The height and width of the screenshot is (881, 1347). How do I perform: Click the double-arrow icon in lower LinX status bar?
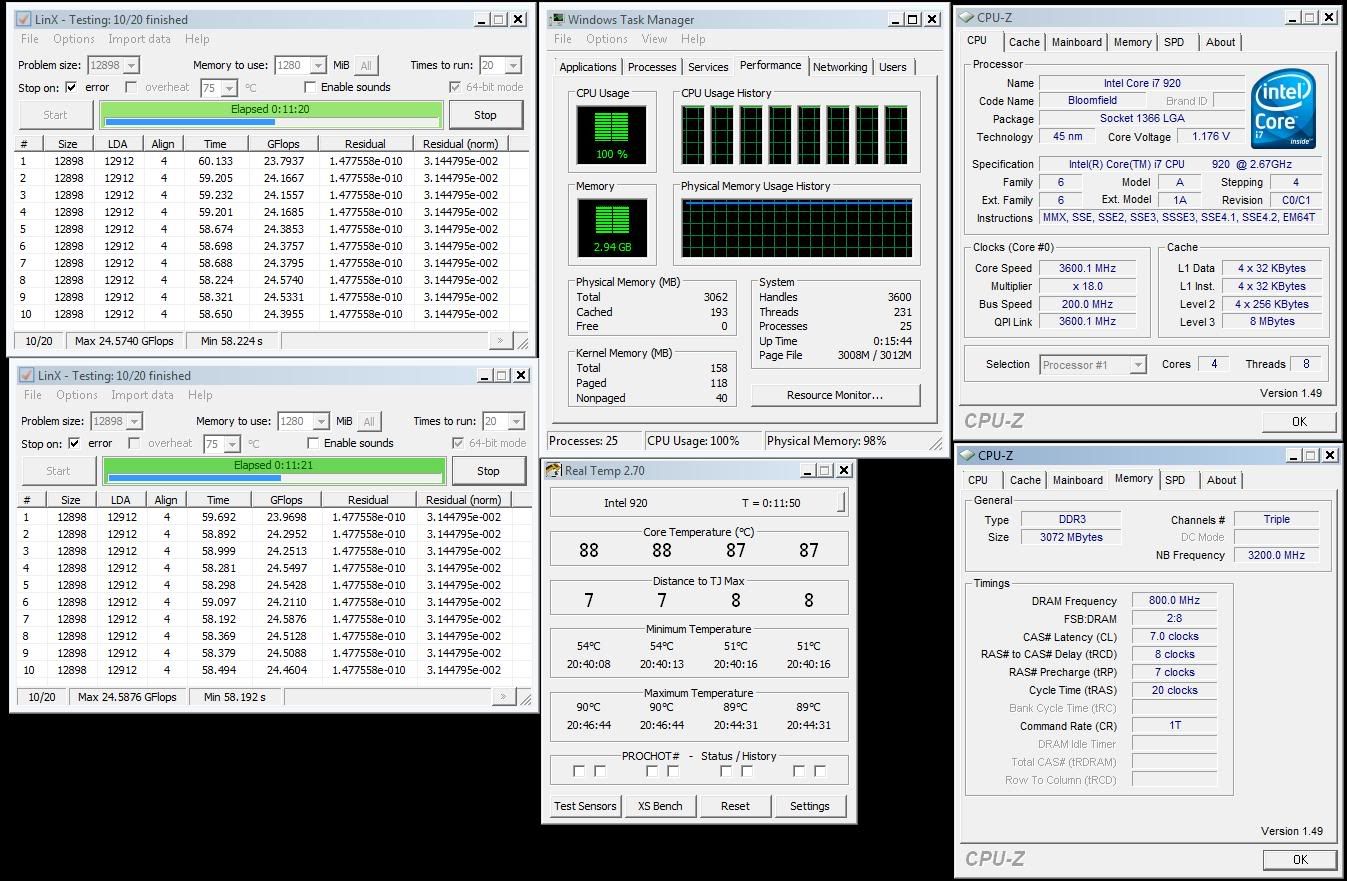point(503,697)
